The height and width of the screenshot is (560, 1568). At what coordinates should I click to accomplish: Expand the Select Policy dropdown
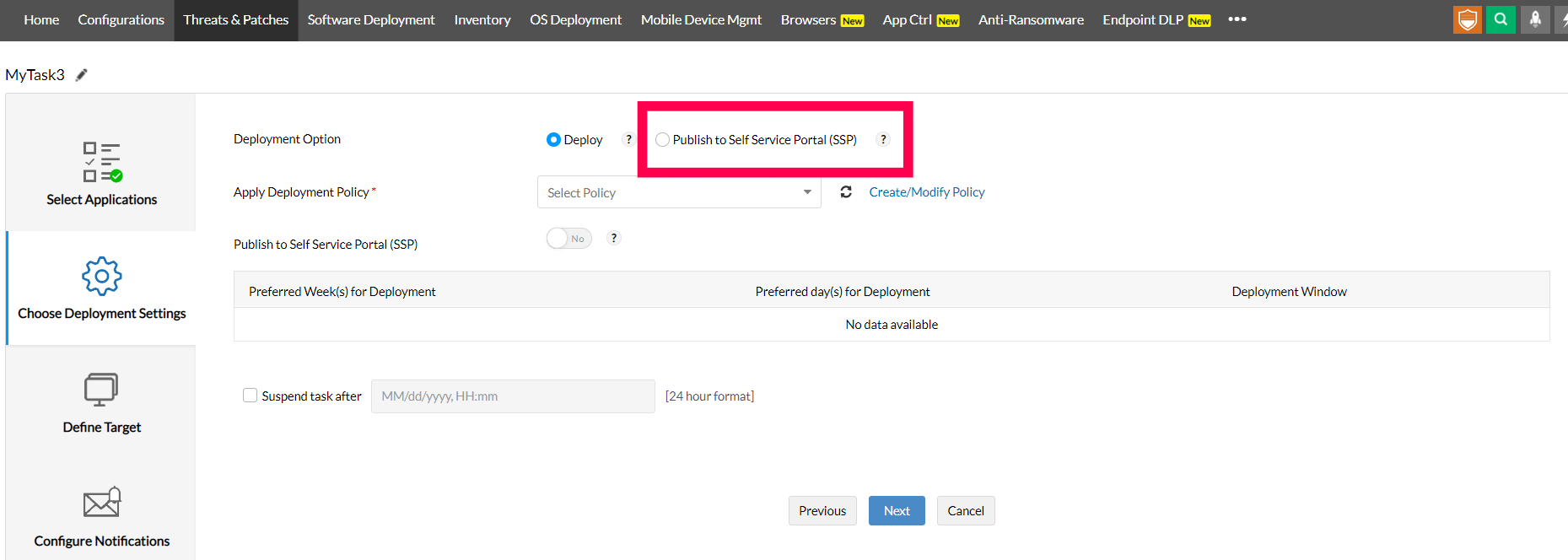[679, 192]
